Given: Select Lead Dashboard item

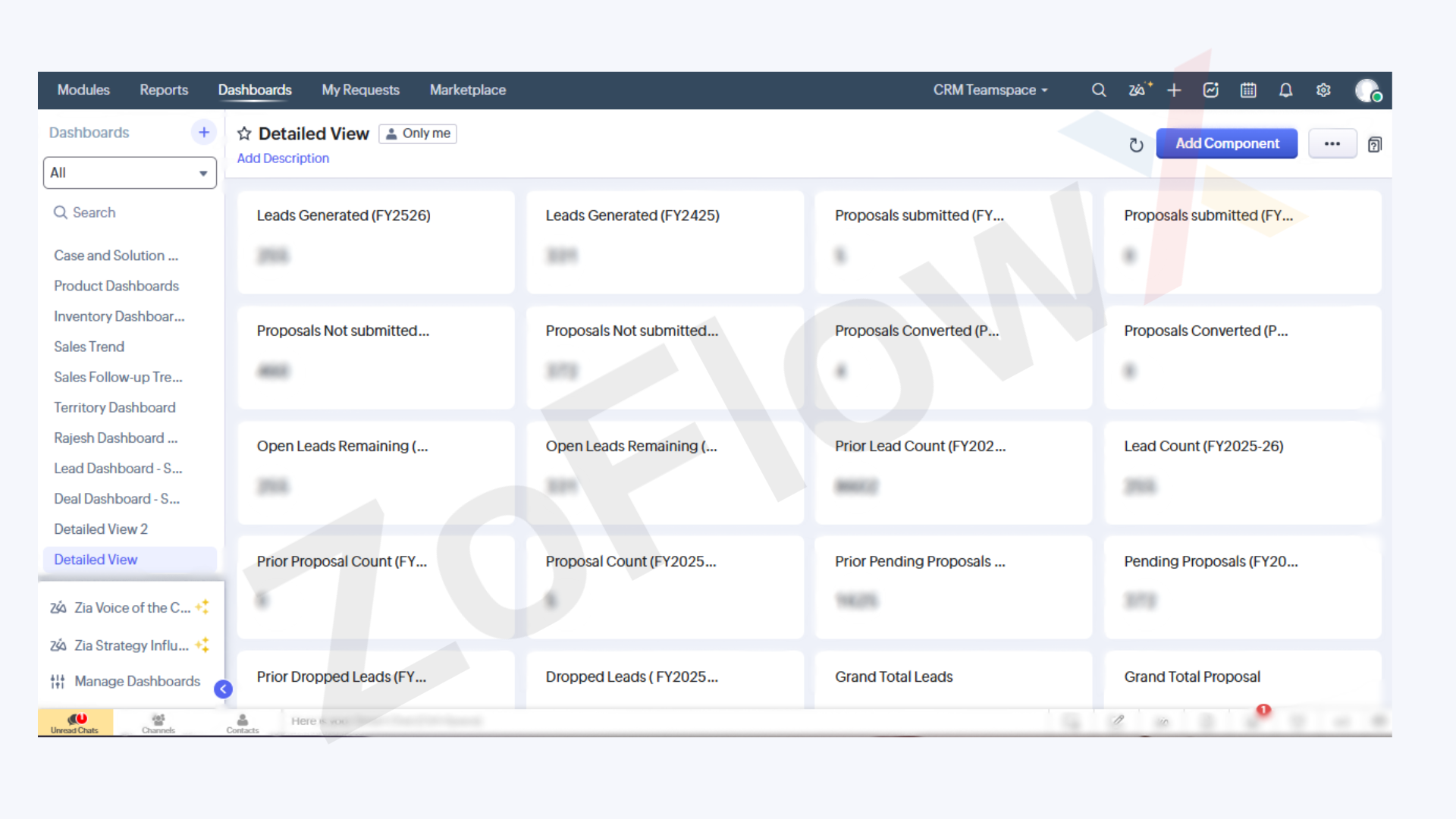Looking at the screenshot, I should click(118, 469).
